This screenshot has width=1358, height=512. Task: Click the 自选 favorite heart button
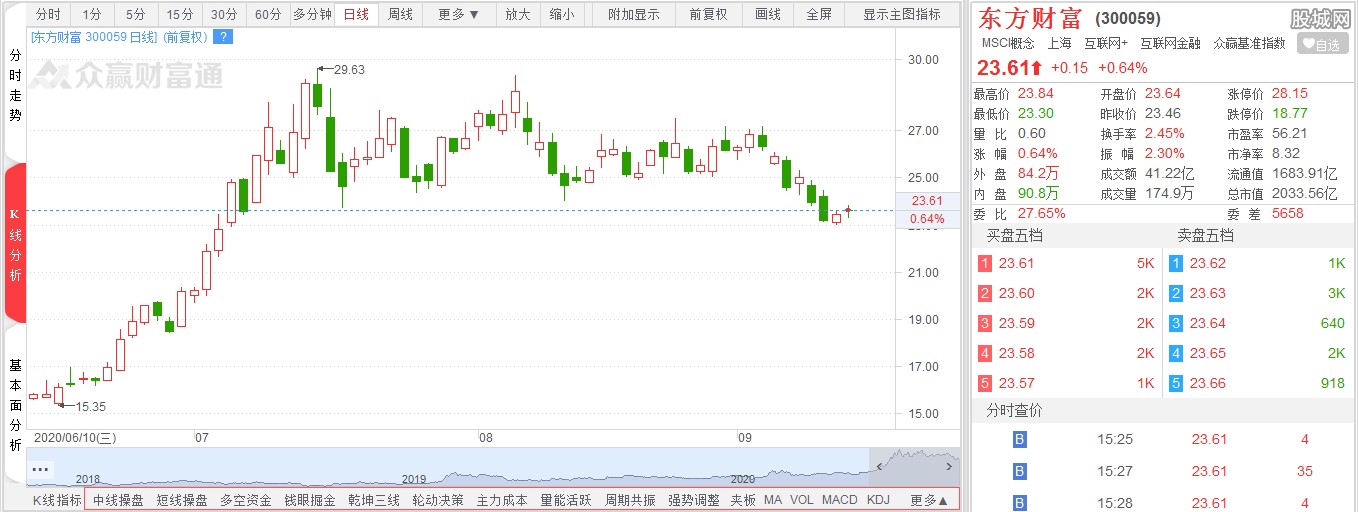tap(1322, 44)
